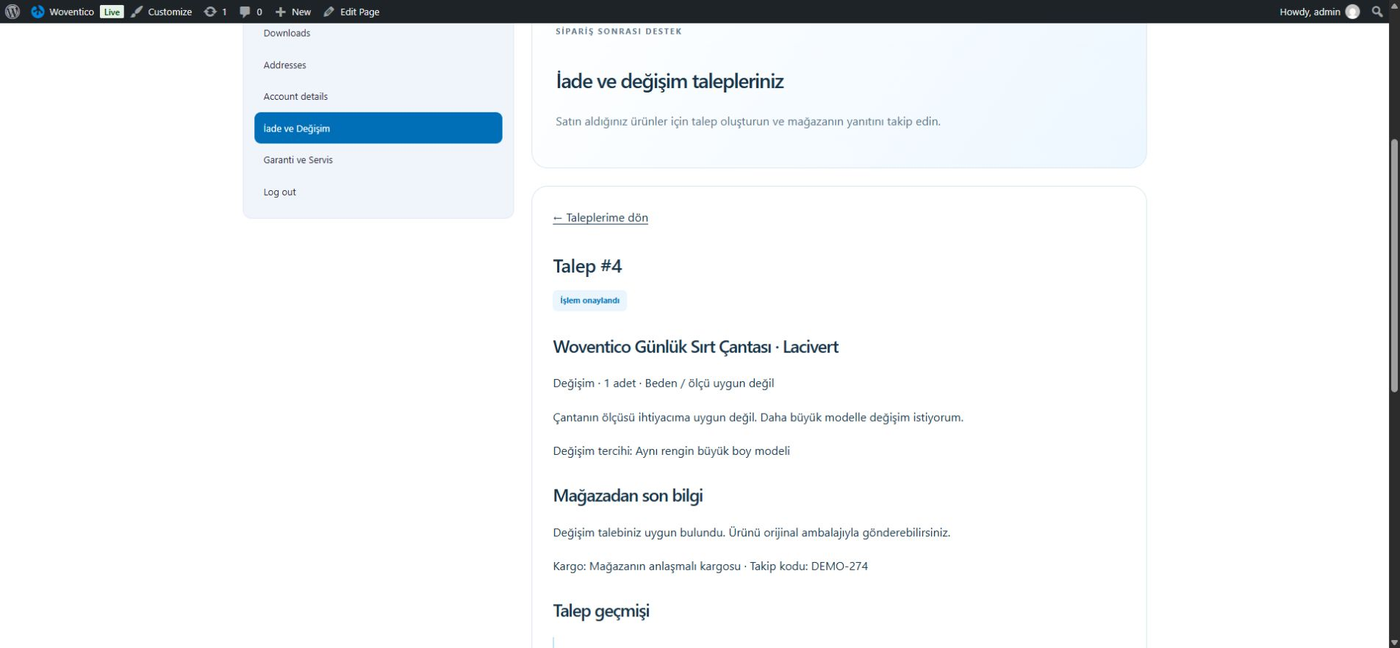This screenshot has width=1400, height=648.
Task: Click the text starting Değişim talebiniz uygun bulundu
Action: click(x=752, y=532)
